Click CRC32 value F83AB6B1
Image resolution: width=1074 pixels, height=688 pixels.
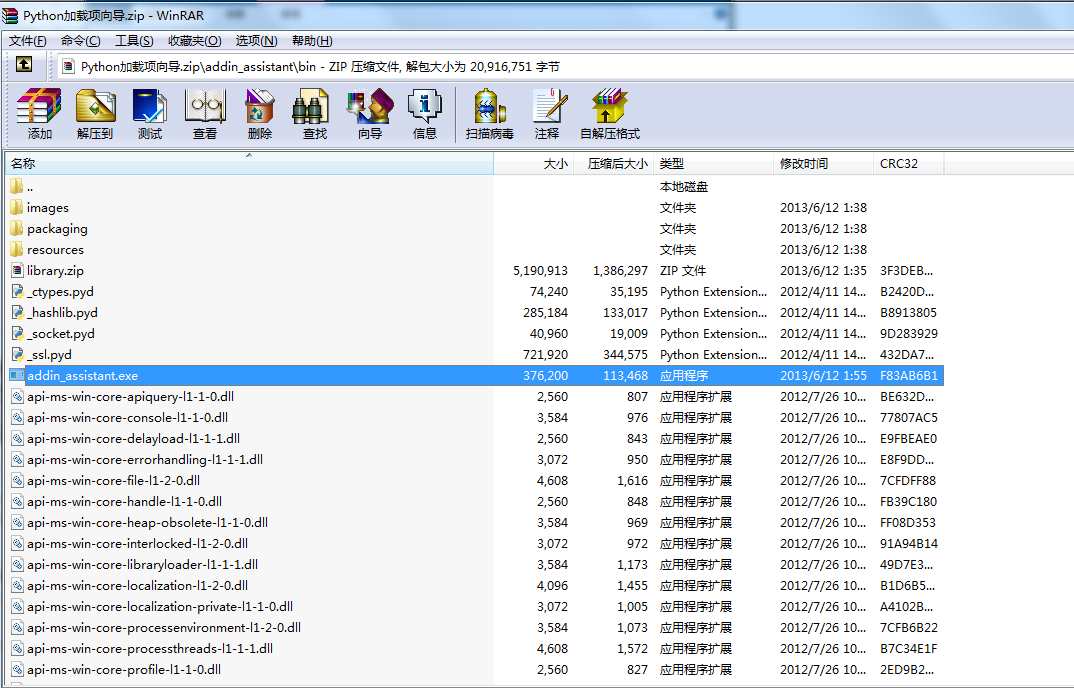(x=909, y=376)
